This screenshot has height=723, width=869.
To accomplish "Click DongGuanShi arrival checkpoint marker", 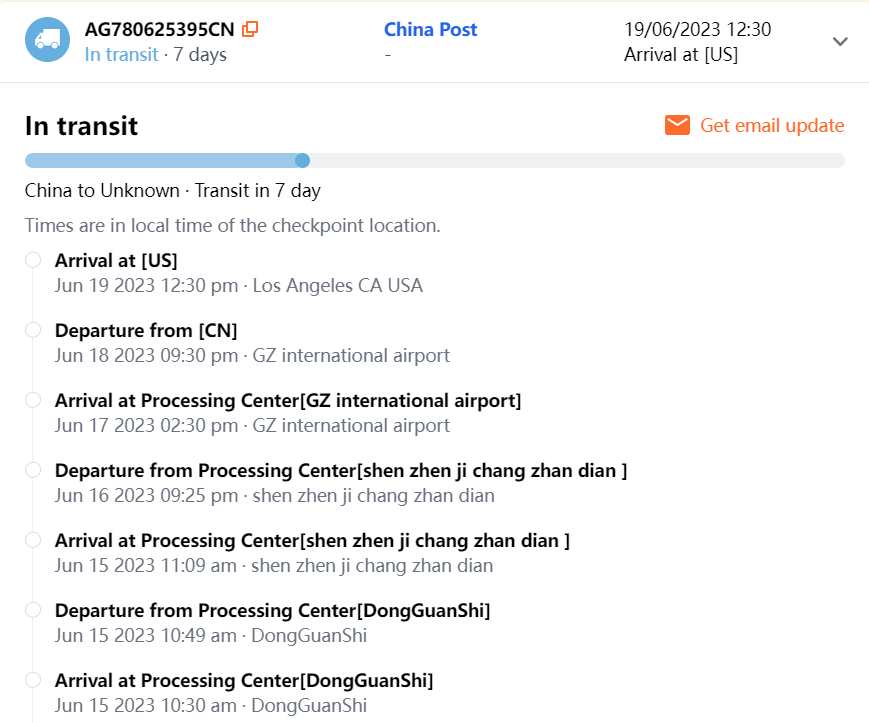I will pyautogui.click(x=33, y=680).
